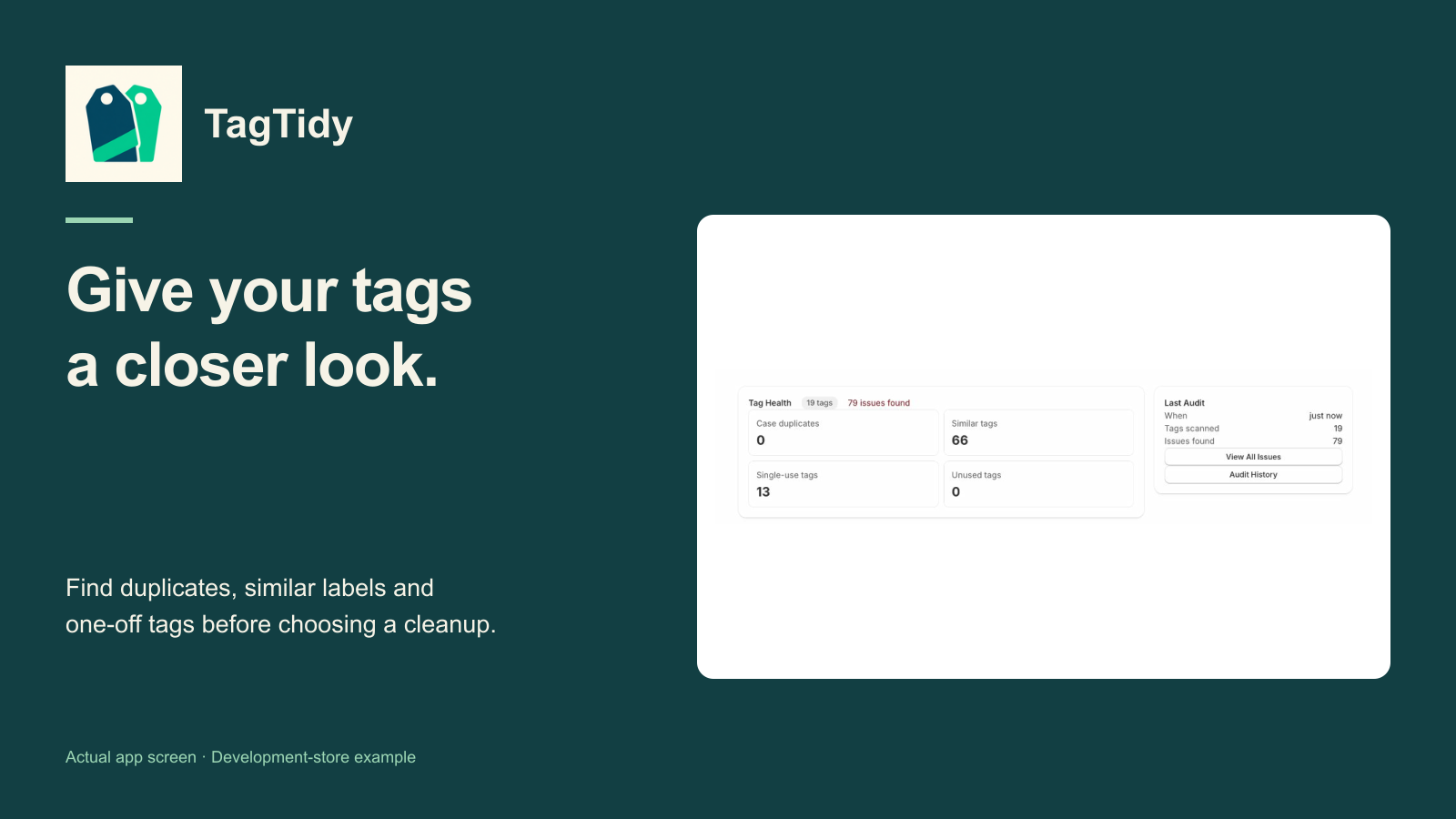Select the Case duplicates card
This screenshot has width=1456, height=819.
point(843,432)
